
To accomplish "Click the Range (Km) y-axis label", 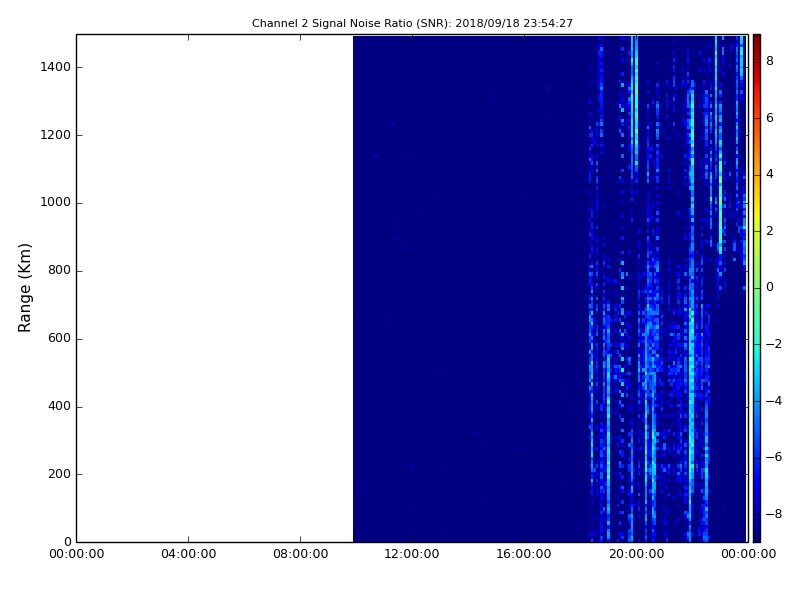I will click(x=24, y=288).
